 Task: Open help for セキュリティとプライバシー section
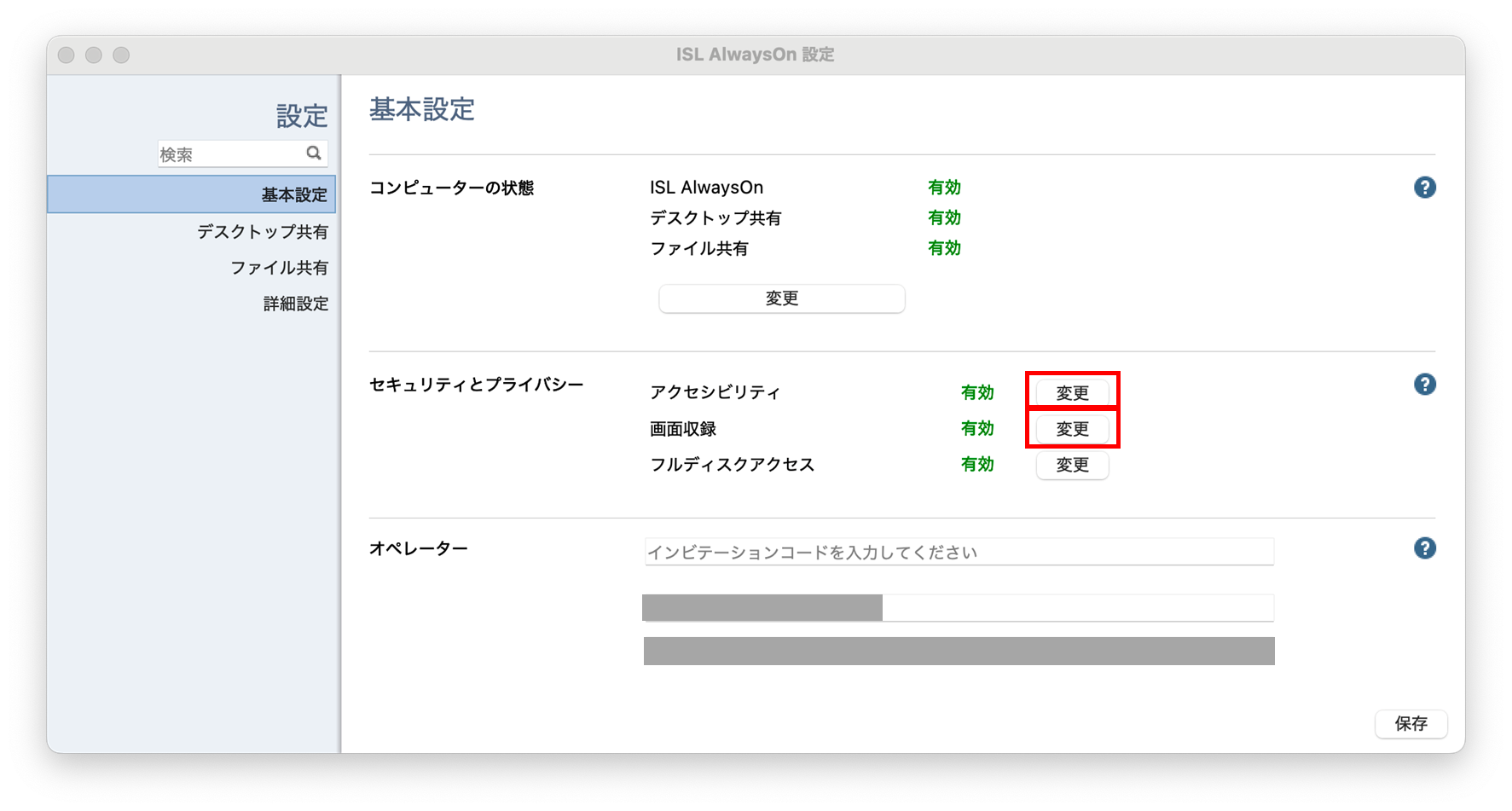(x=1424, y=385)
